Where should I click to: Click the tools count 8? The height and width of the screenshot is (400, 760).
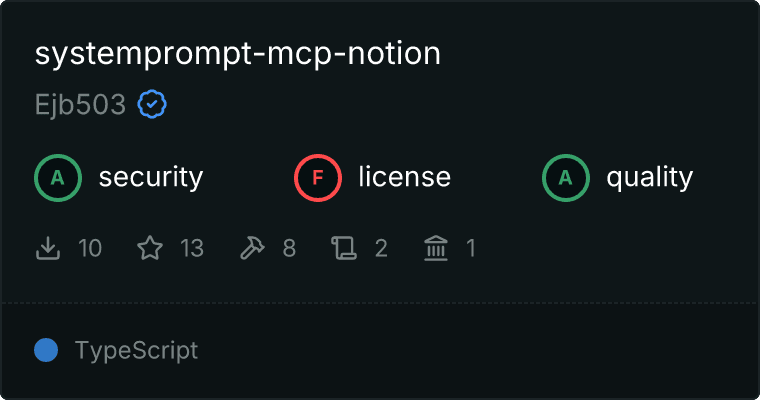tap(289, 248)
